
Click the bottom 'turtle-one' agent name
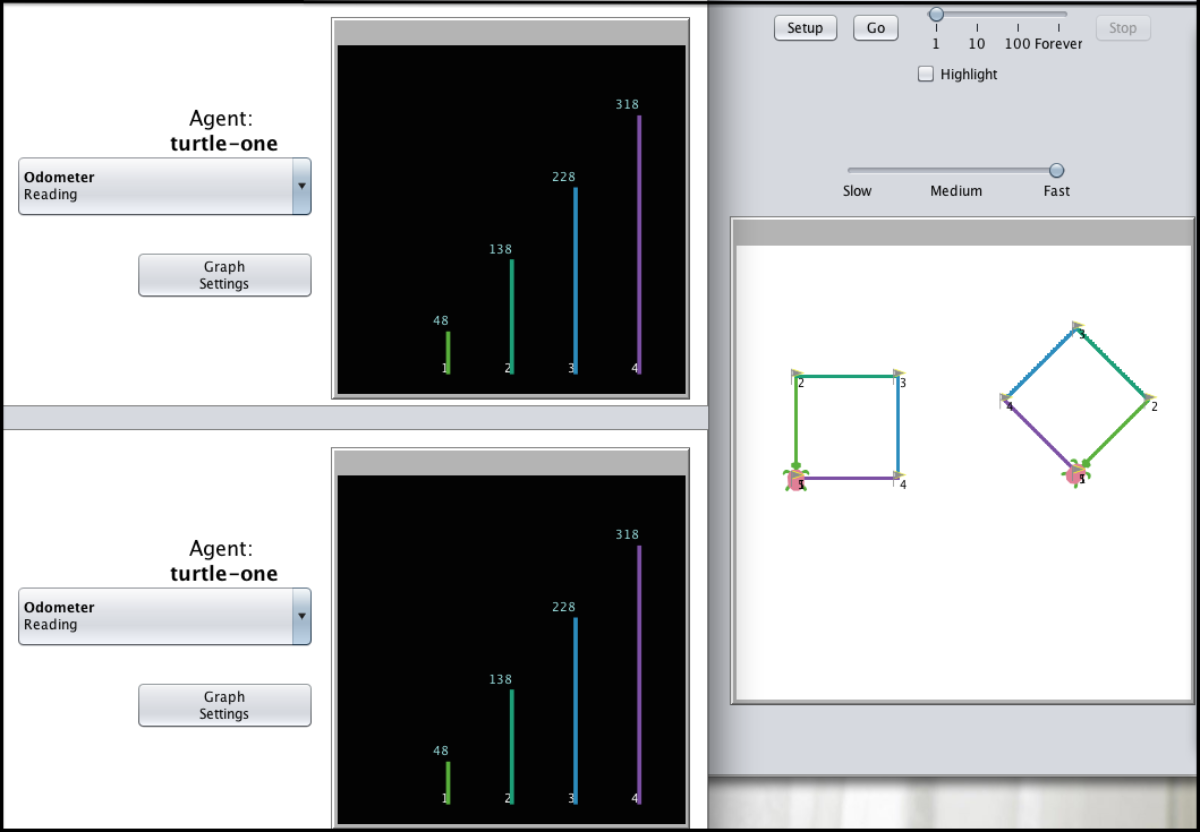click(x=224, y=574)
